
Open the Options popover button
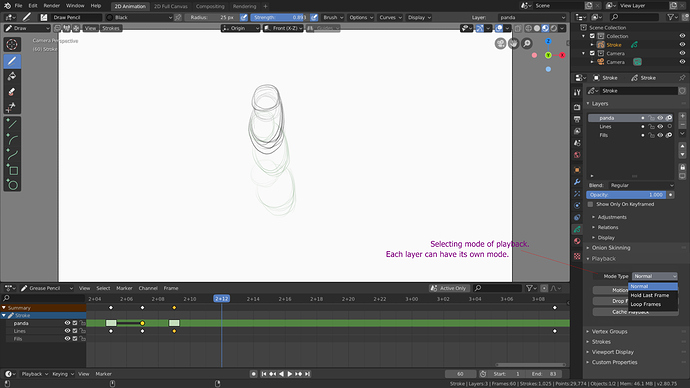point(361,17)
